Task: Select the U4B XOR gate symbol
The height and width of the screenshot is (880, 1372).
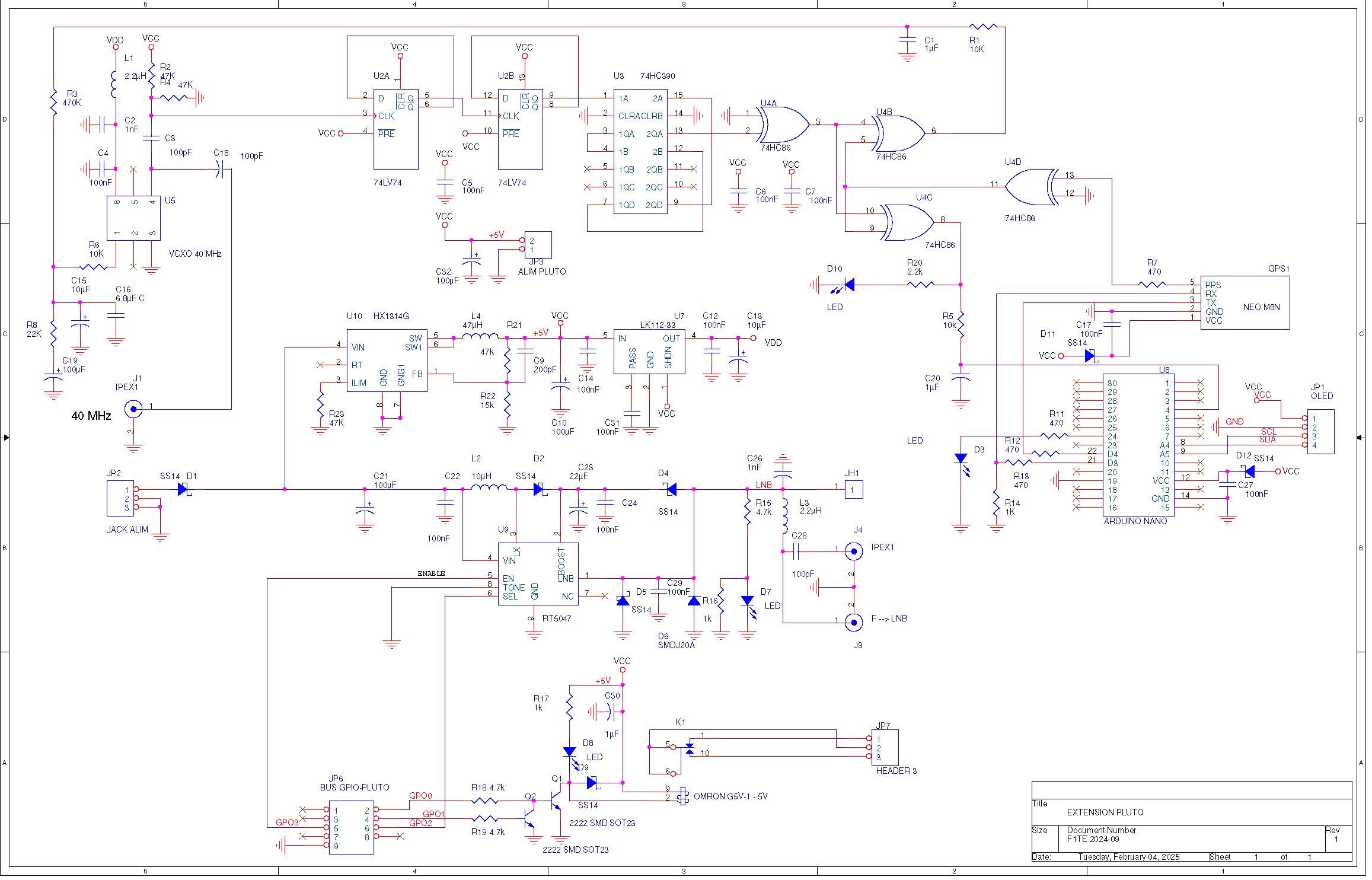Action: click(x=899, y=134)
